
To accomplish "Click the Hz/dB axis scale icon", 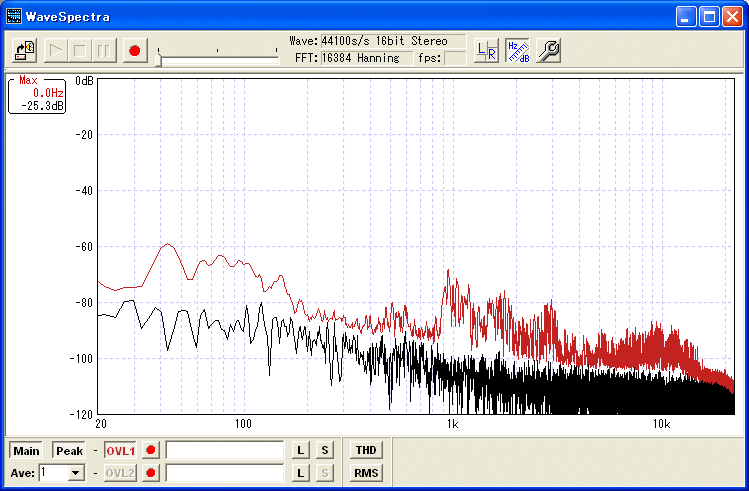I will tap(517, 51).
